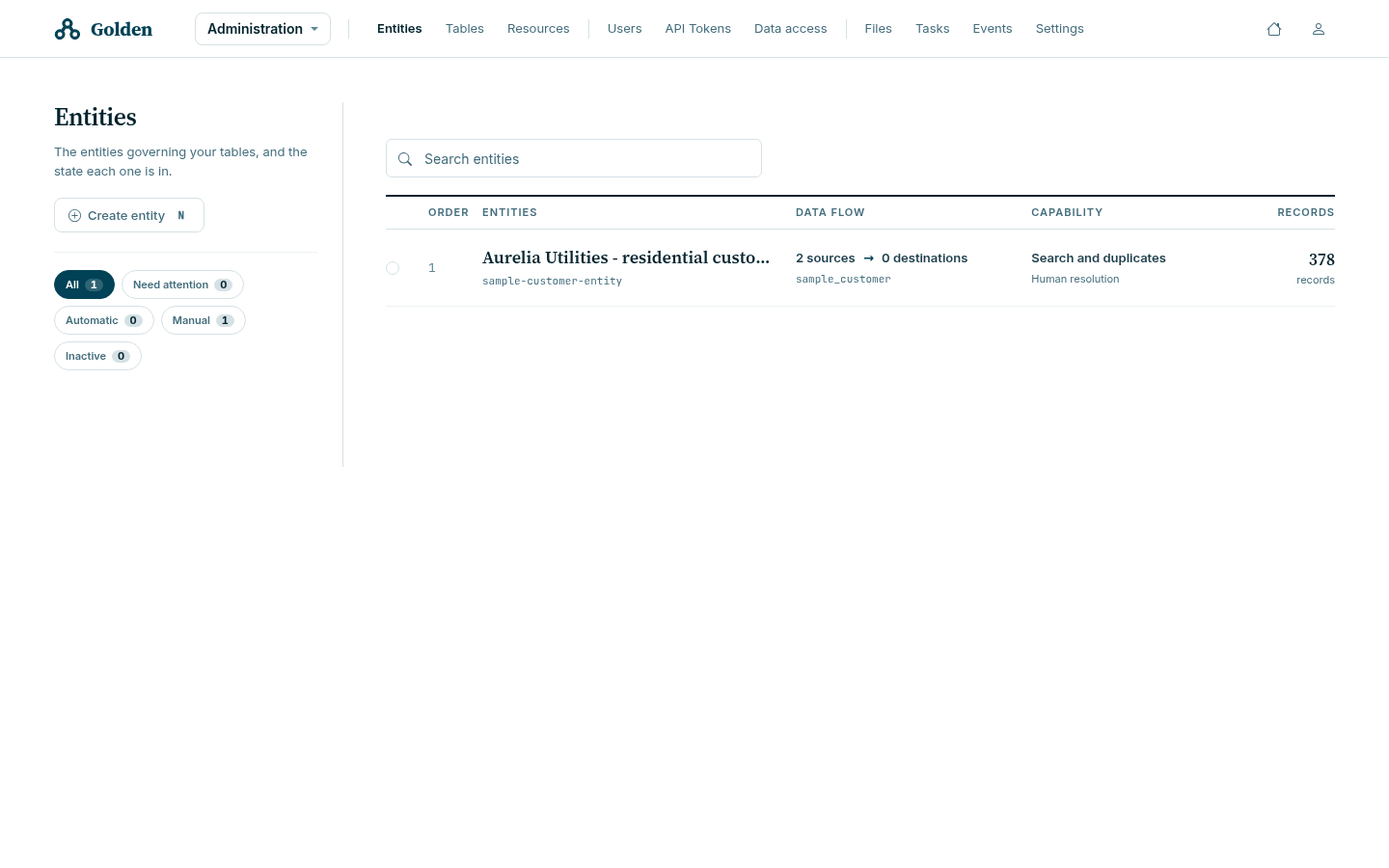This screenshot has width=1389, height=868.
Task: Open the Resources tab
Action: pos(538,29)
